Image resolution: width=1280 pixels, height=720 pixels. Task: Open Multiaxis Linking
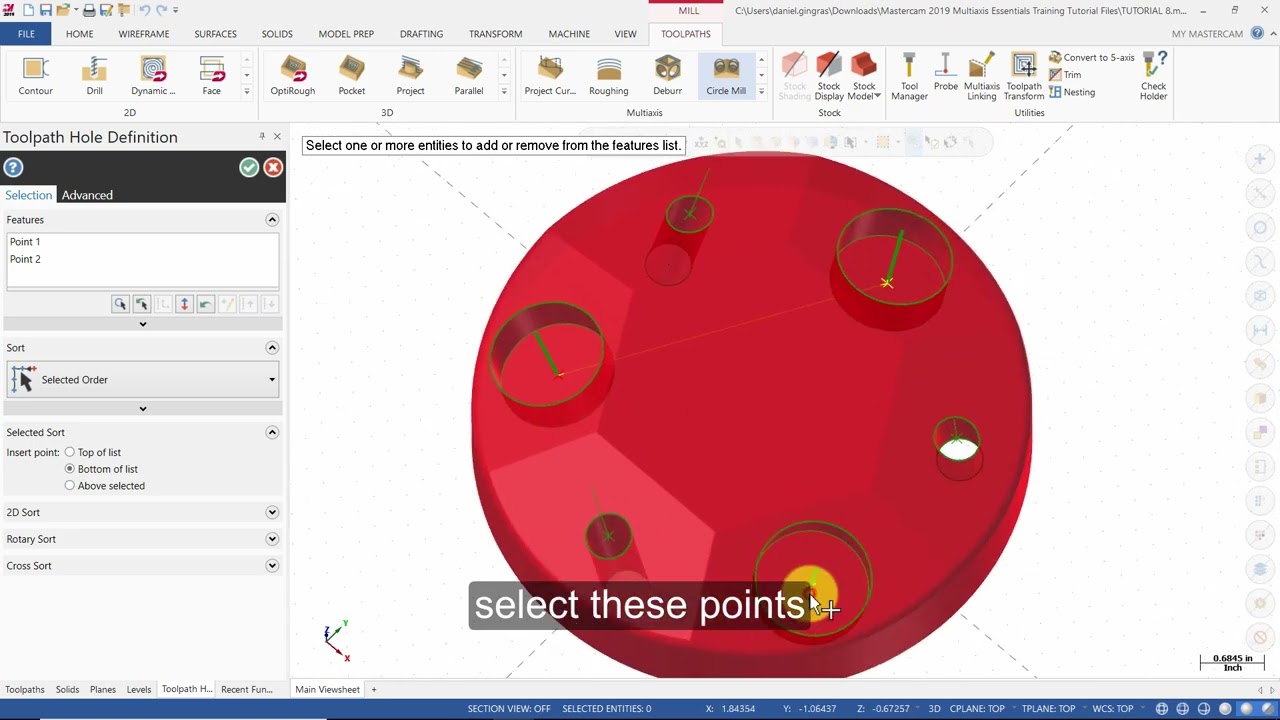point(981,76)
